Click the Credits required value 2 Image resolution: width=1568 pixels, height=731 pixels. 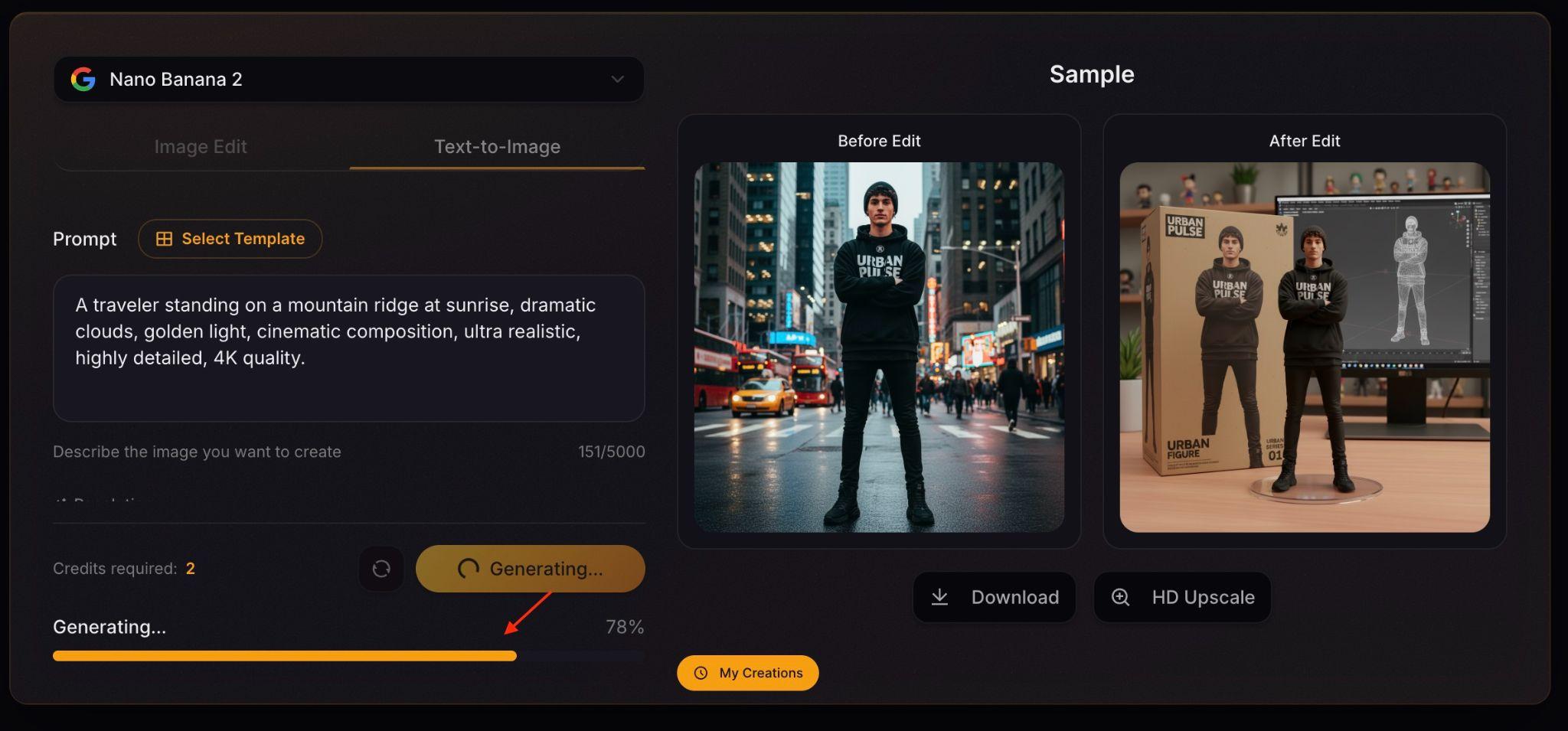click(190, 569)
